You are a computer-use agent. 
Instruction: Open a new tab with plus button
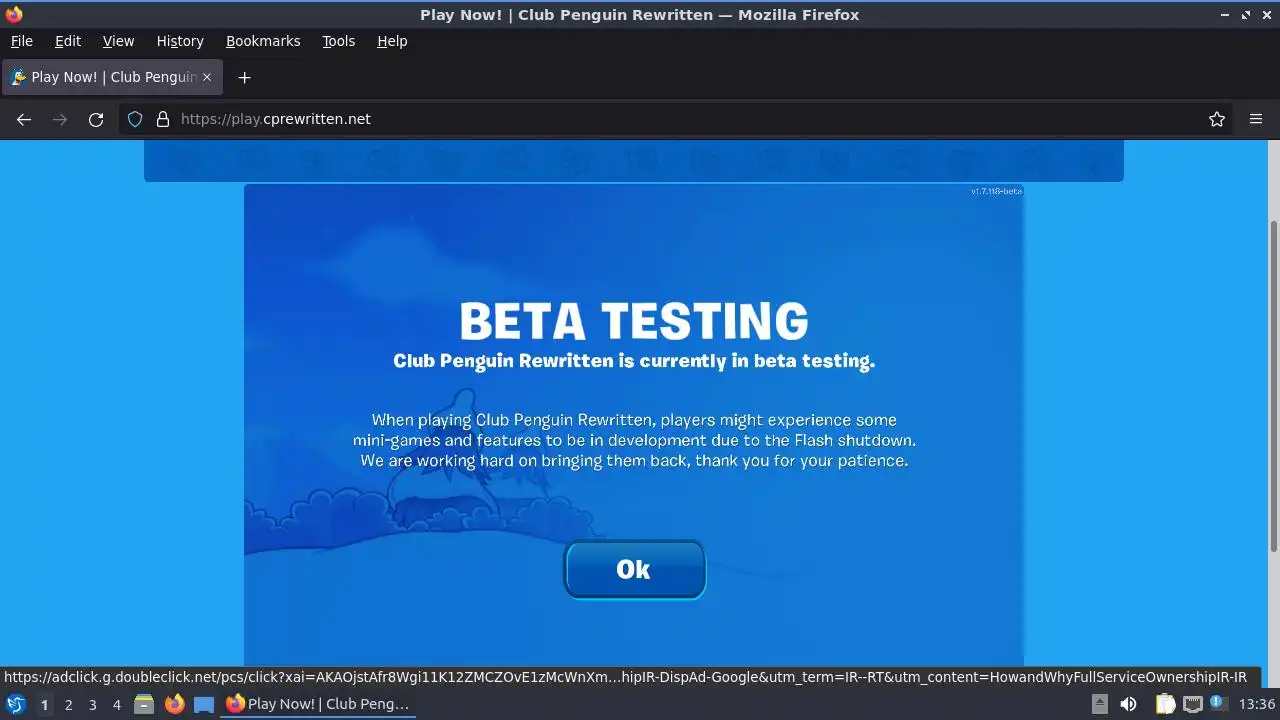point(244,77)
